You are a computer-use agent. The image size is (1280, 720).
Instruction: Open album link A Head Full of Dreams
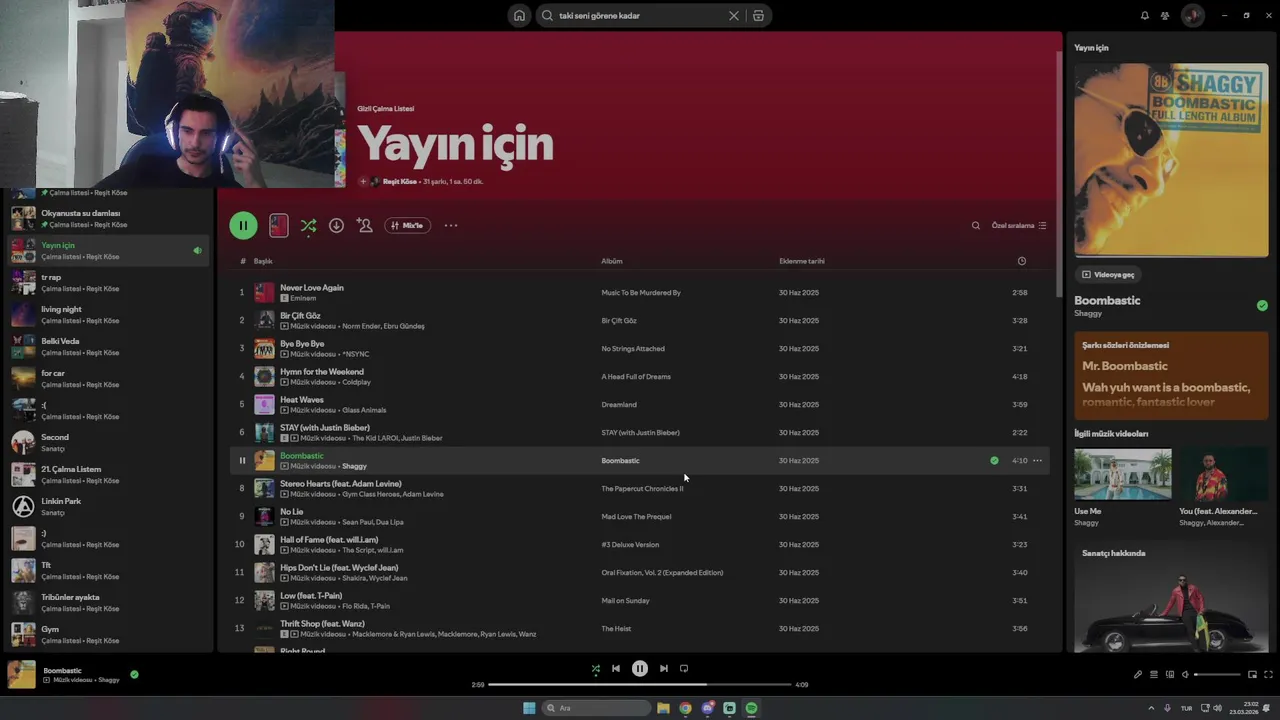(x=636, y=377)
